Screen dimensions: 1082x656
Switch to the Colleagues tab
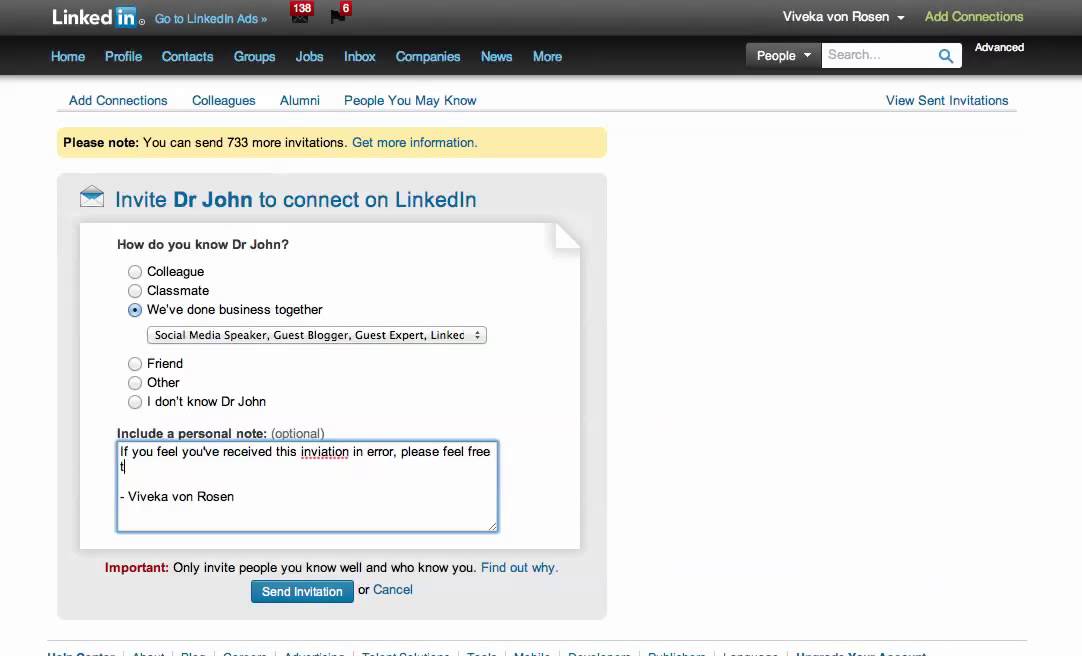point(224,101)
